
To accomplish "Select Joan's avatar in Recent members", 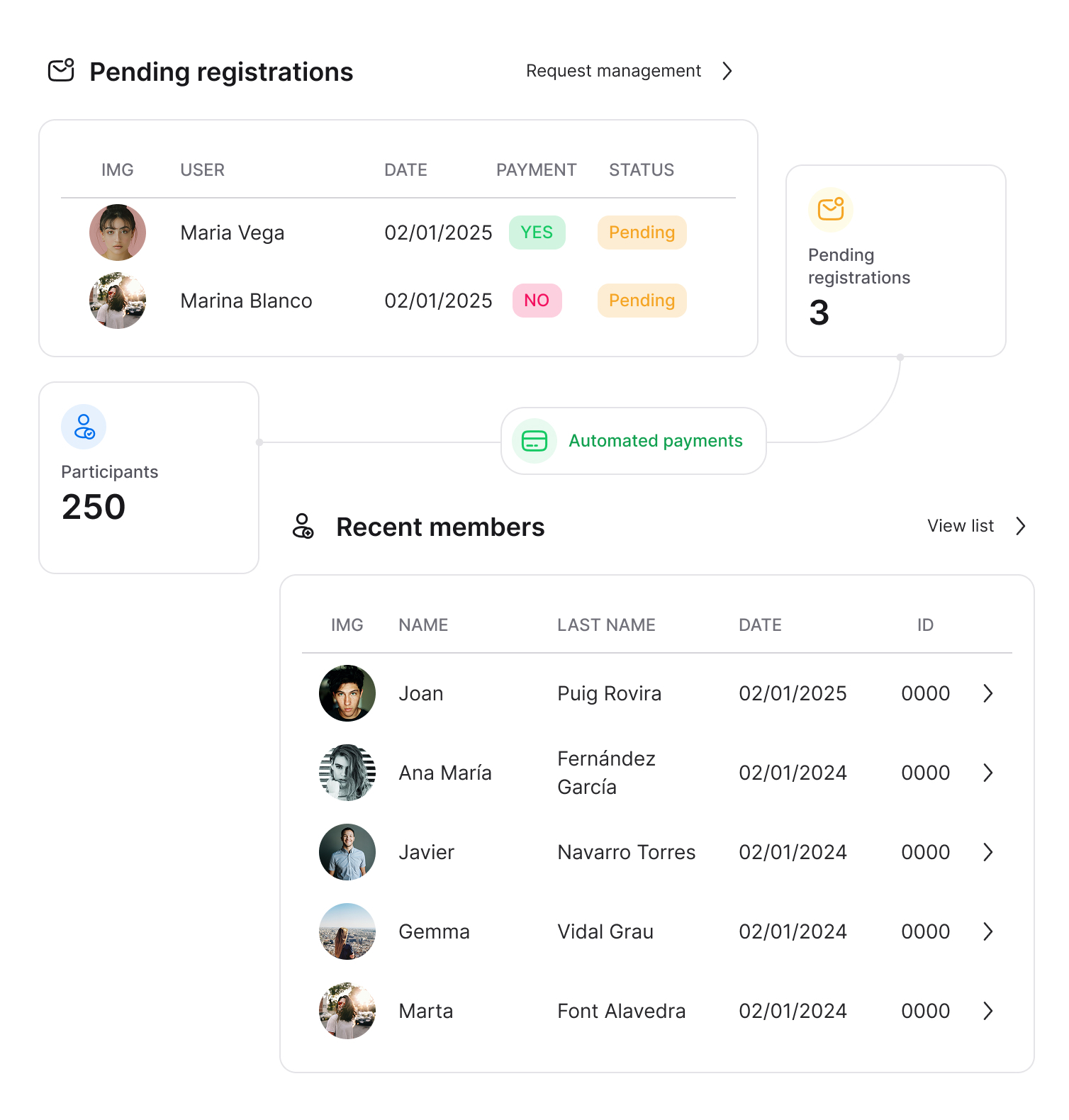I will click(x=347, y=693).
